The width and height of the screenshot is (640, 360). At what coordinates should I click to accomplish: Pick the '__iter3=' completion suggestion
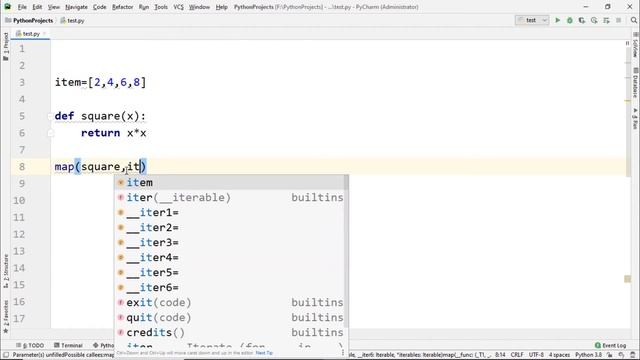coord(230,242)
